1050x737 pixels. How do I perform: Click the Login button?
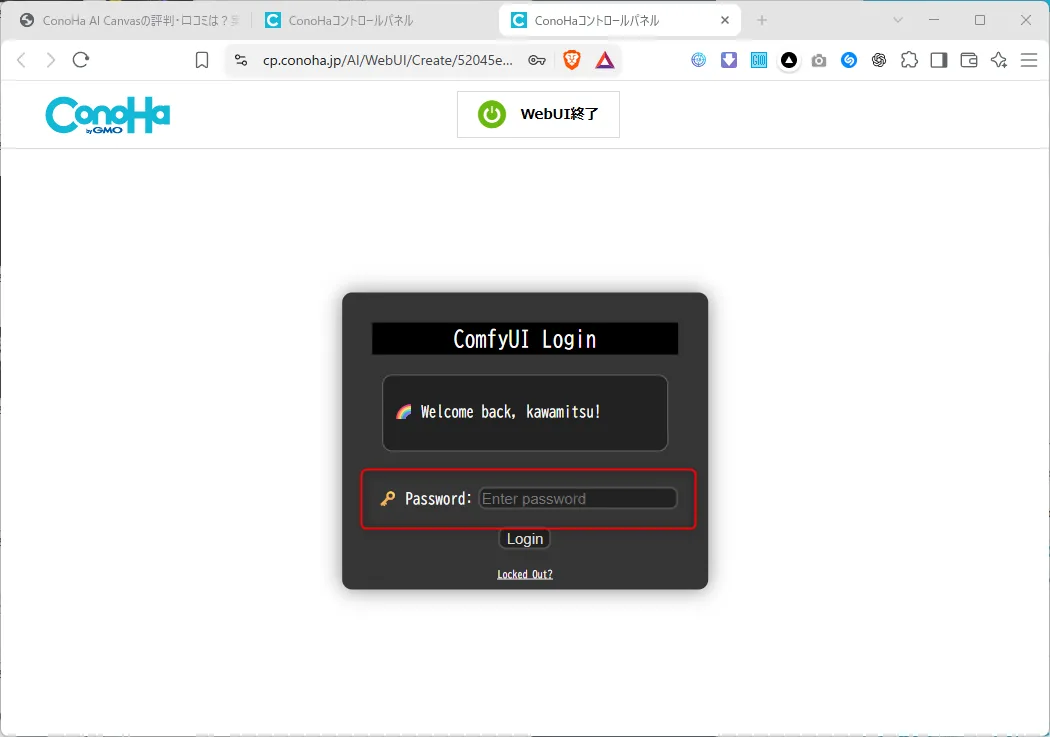(525, 539)
